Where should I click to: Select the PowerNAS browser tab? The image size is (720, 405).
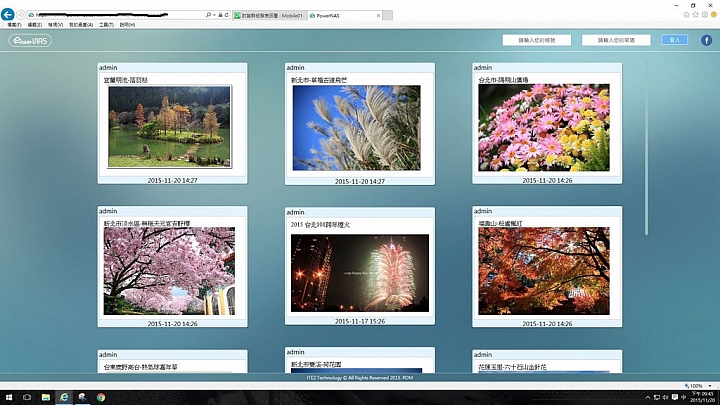click(341, 16)
